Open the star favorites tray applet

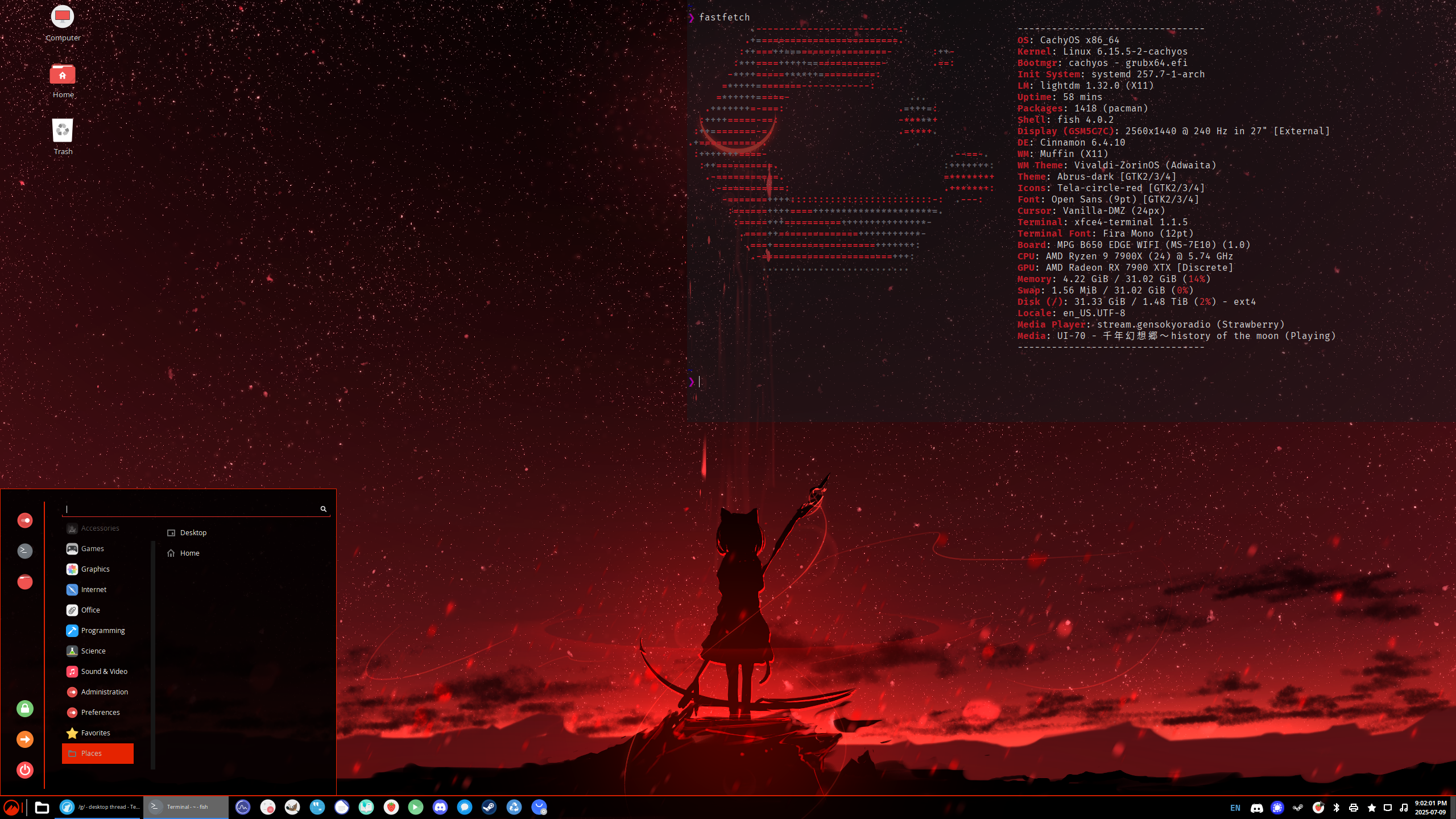[x=1372, y=808]
